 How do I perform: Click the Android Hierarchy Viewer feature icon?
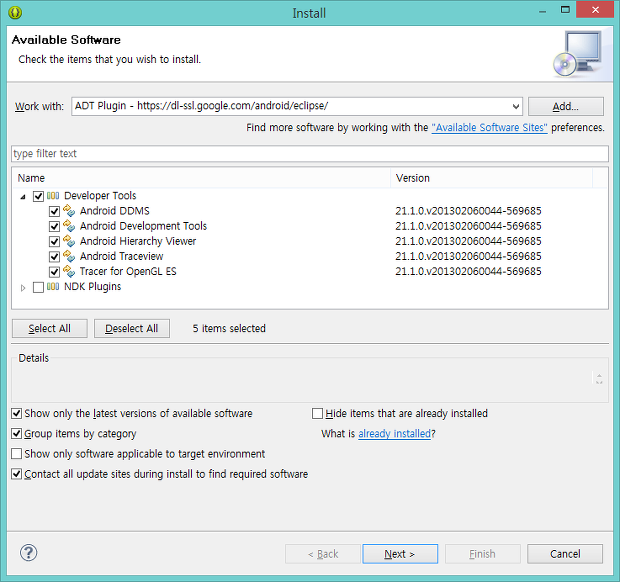(x=69, y=241)
